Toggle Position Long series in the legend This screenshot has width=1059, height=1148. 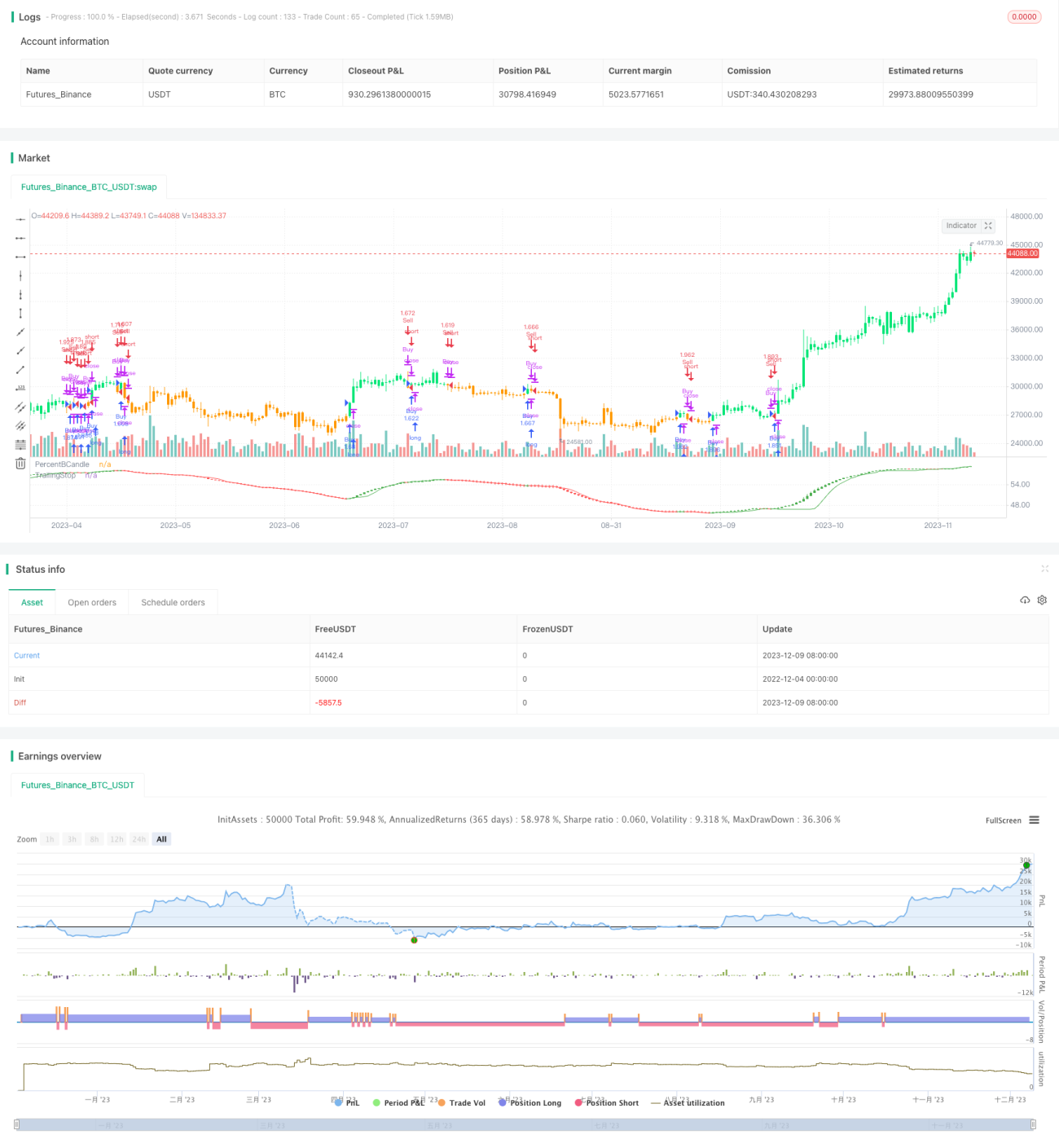click(x=529, y=1102)
